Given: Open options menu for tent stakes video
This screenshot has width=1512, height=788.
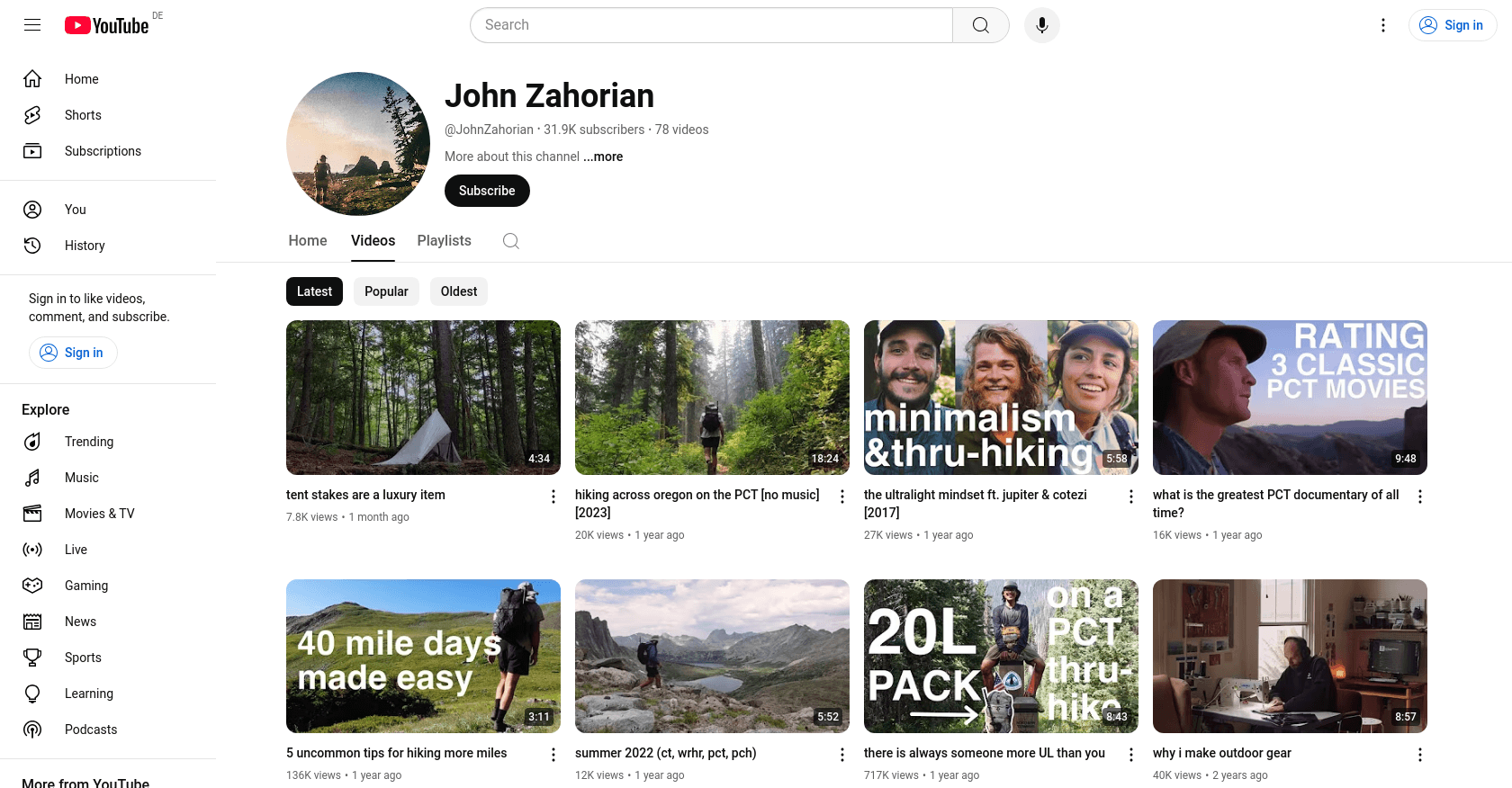Looking at the screenshot, I should 553,497.
